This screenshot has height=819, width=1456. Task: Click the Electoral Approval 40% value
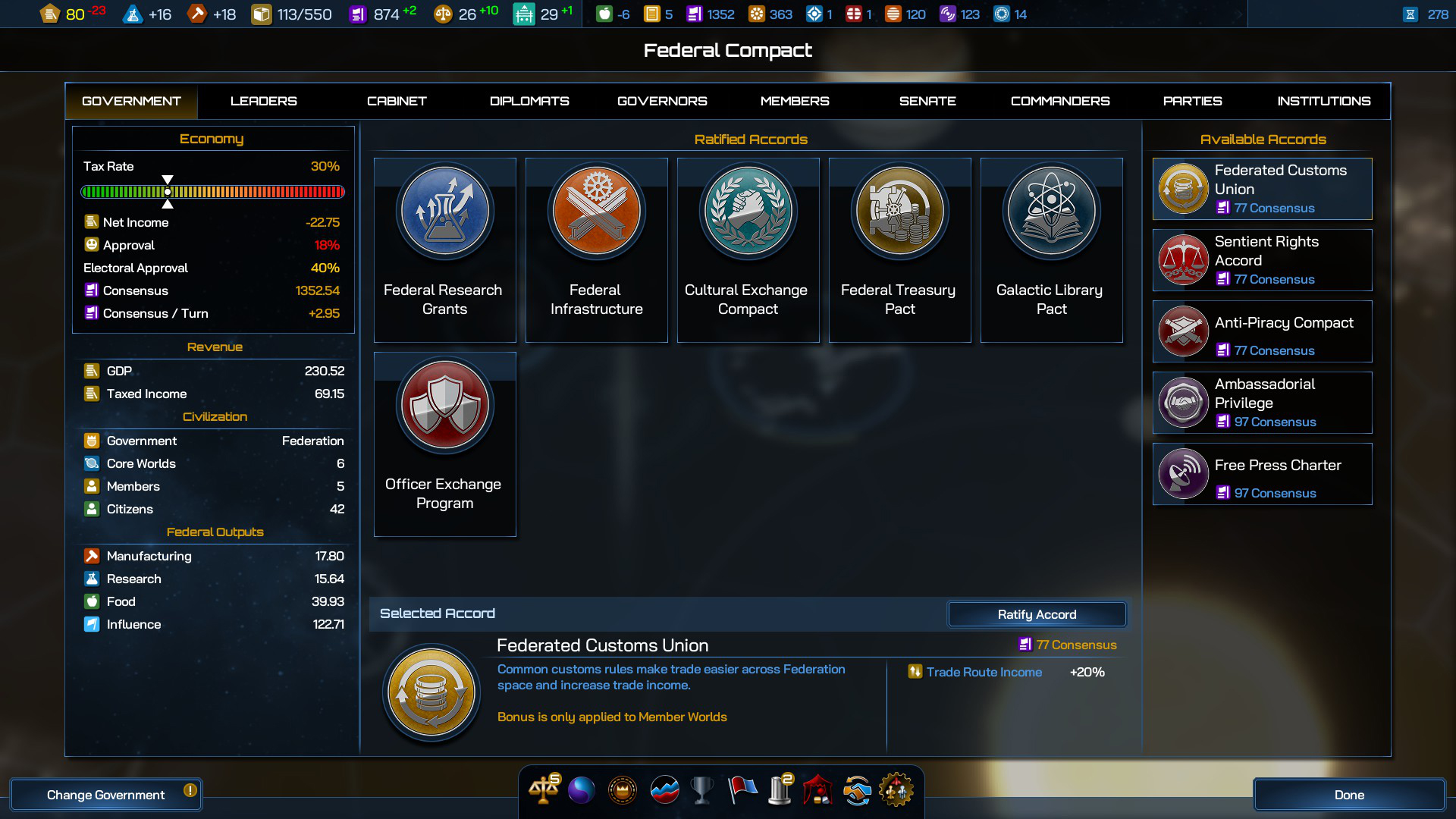(325, 268)
